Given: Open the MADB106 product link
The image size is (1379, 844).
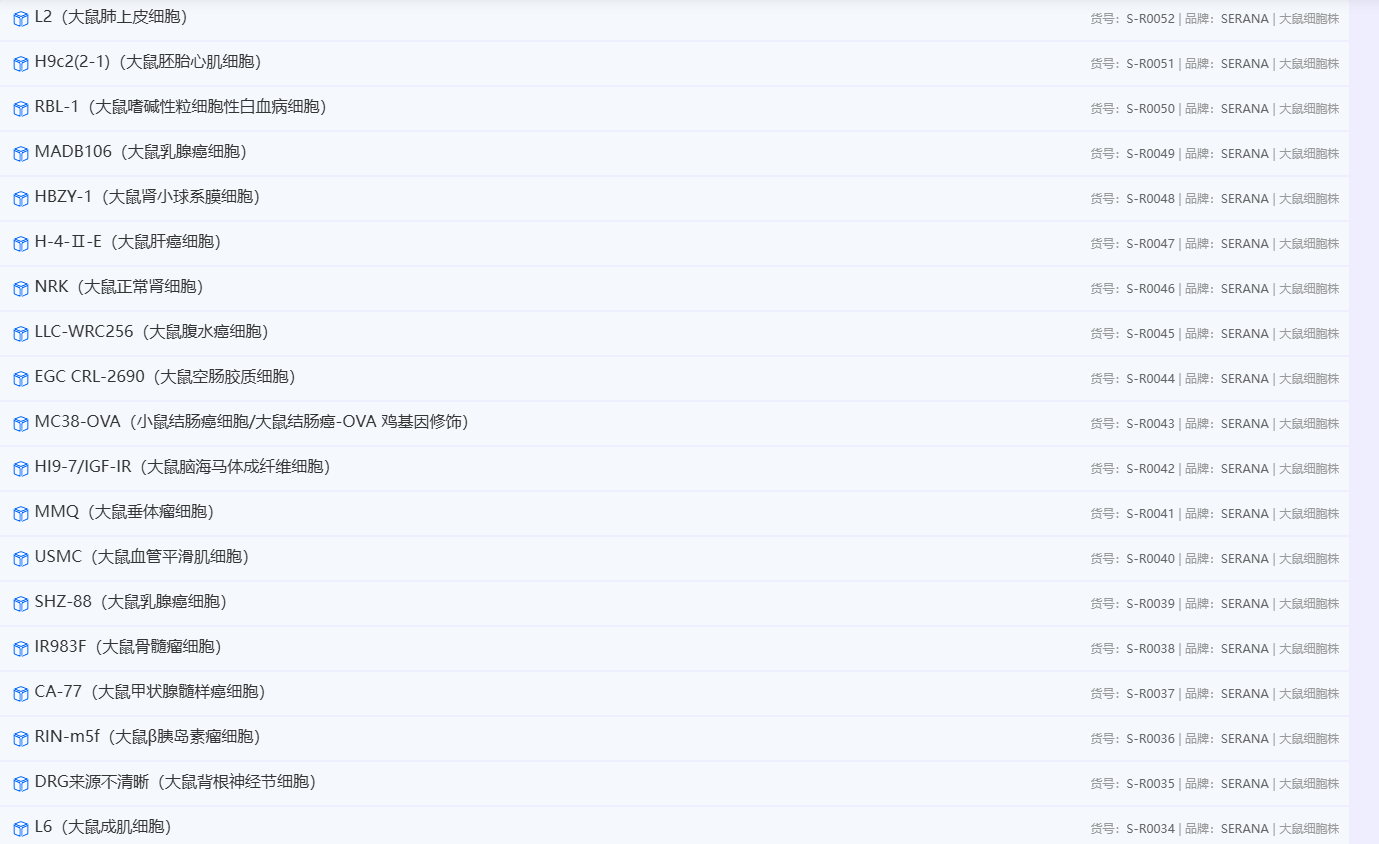Looking at the screenshot, I should click(140, 152).
